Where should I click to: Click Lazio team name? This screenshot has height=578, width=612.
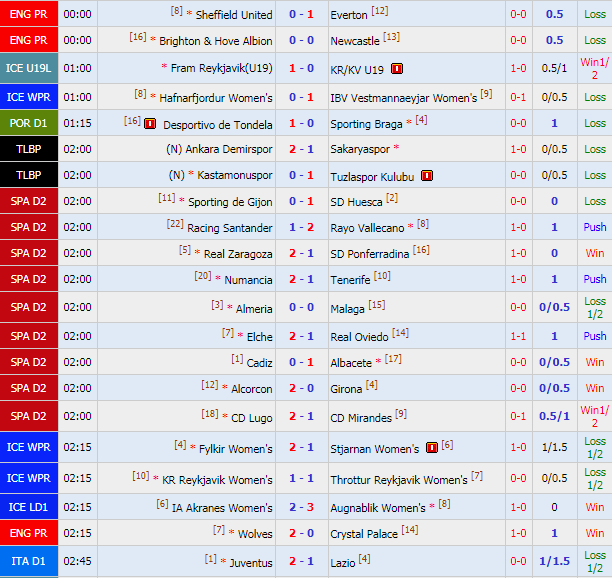tap(343, 562)
